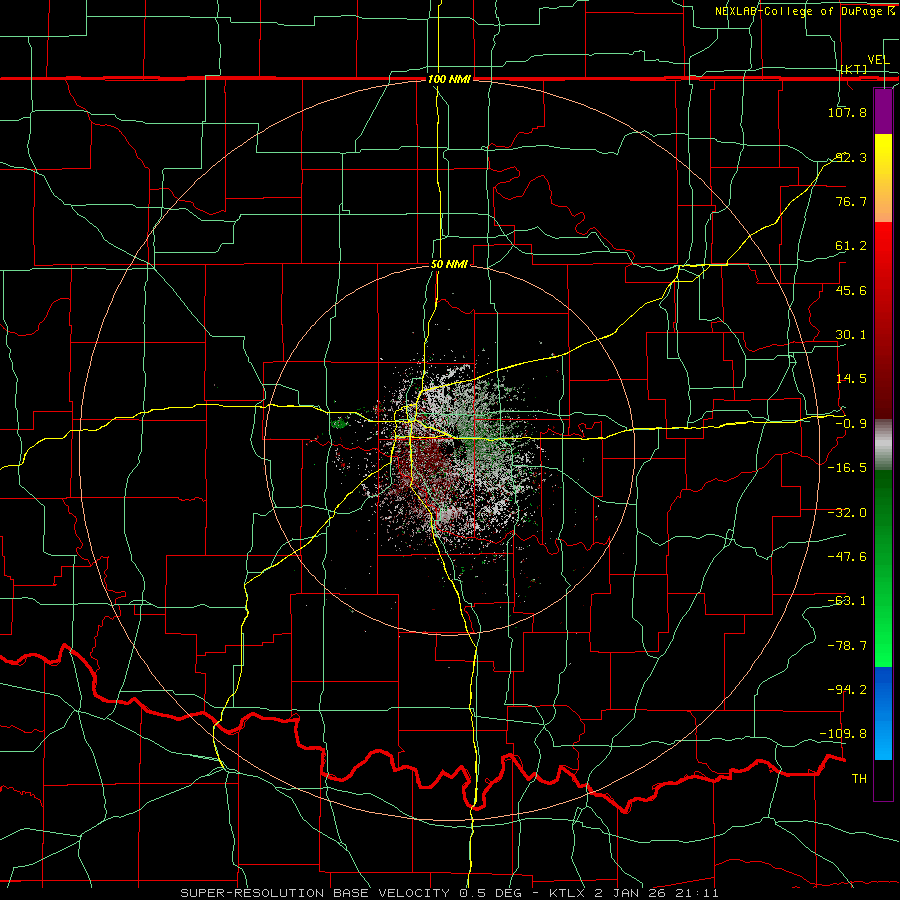Click the -78.7 velocity scale value
900x900 pixels.
click(847, 646)
